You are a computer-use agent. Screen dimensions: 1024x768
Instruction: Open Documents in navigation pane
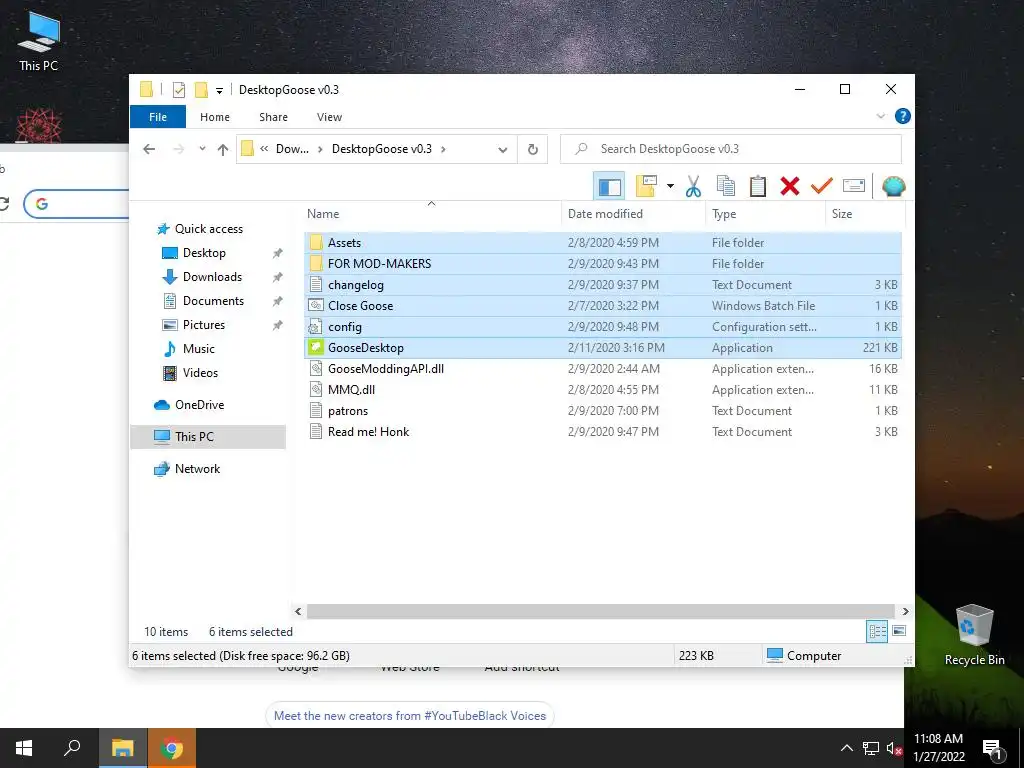tap(213, 301)
